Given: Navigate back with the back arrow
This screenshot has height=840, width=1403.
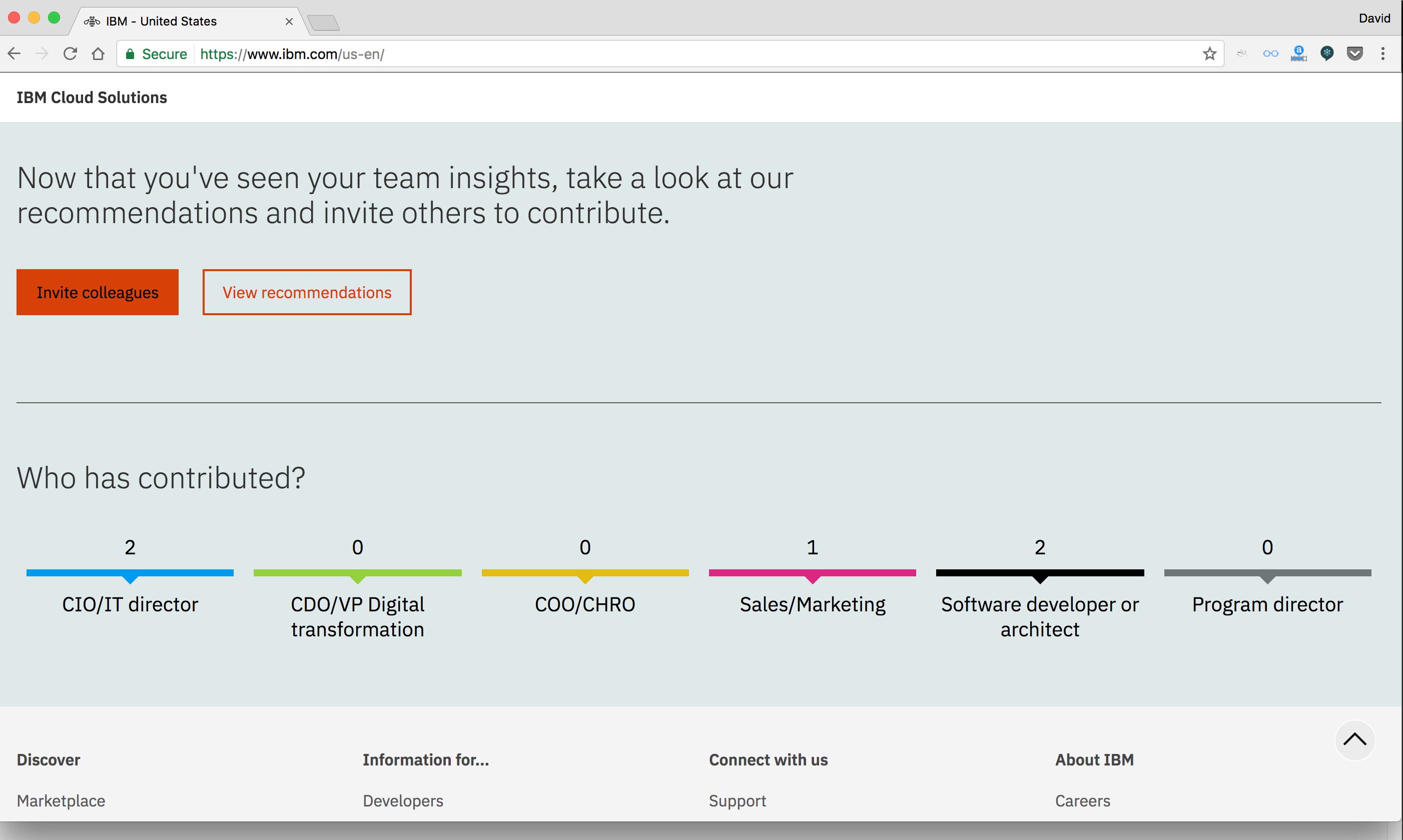Looking at the screenshot, I should [x=14, y=54].
